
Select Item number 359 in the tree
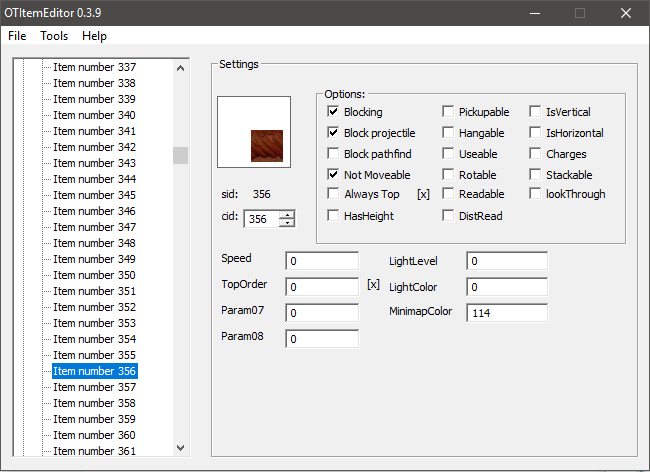(x=95, y=419)
